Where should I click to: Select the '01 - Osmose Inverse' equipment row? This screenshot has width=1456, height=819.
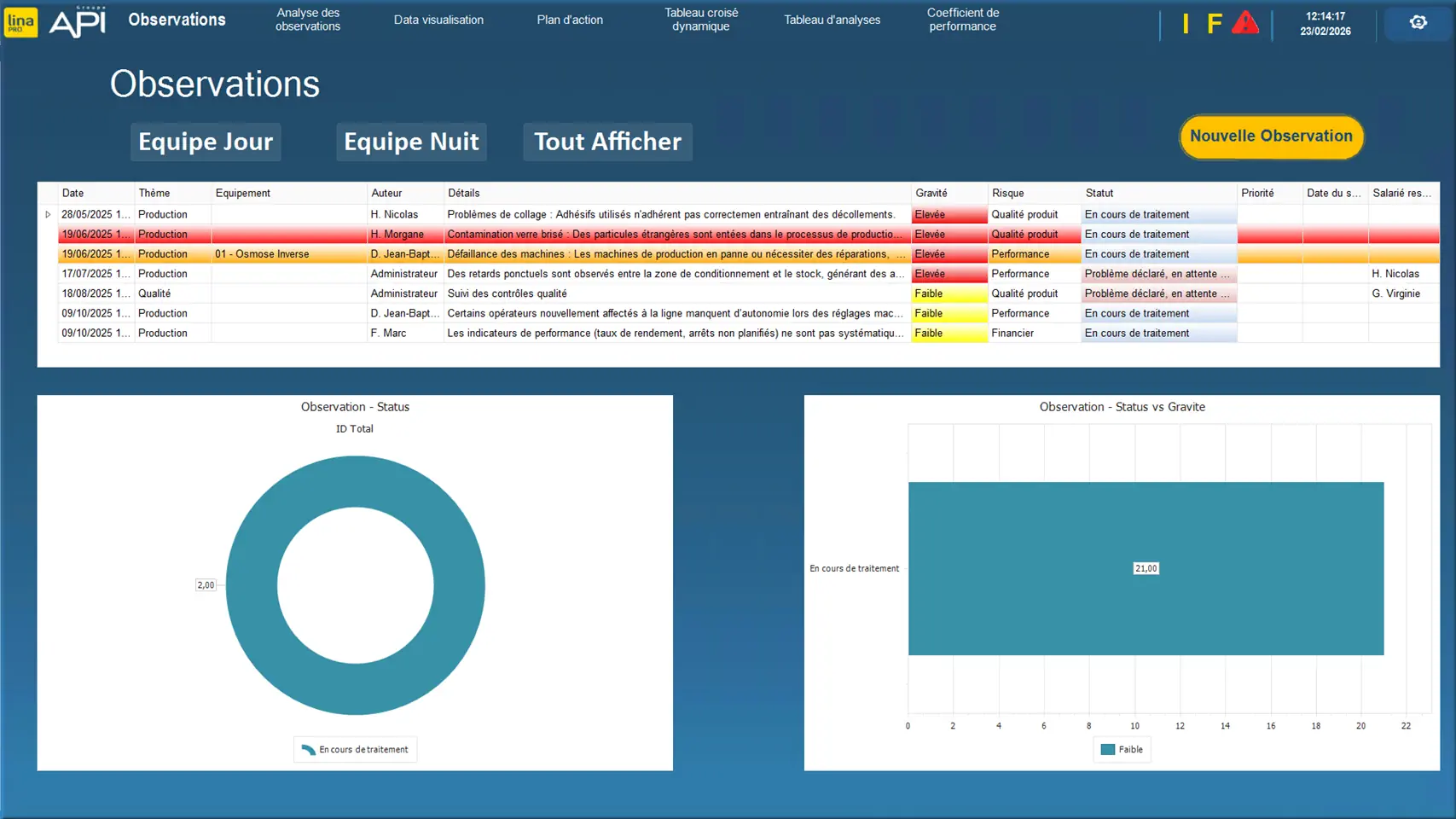(x=263, y=254)
